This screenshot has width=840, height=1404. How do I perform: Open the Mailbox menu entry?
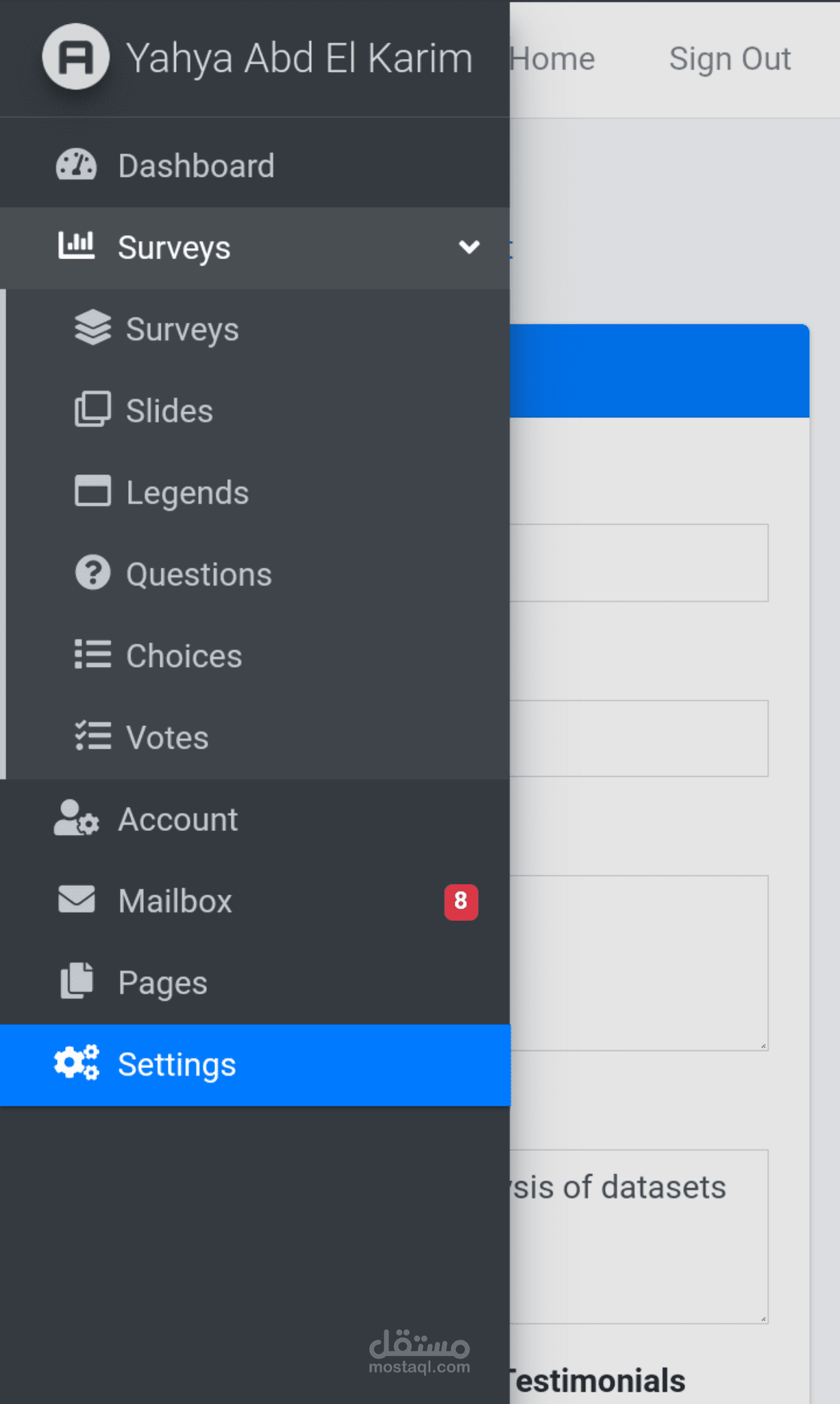(x=175, y=901)
